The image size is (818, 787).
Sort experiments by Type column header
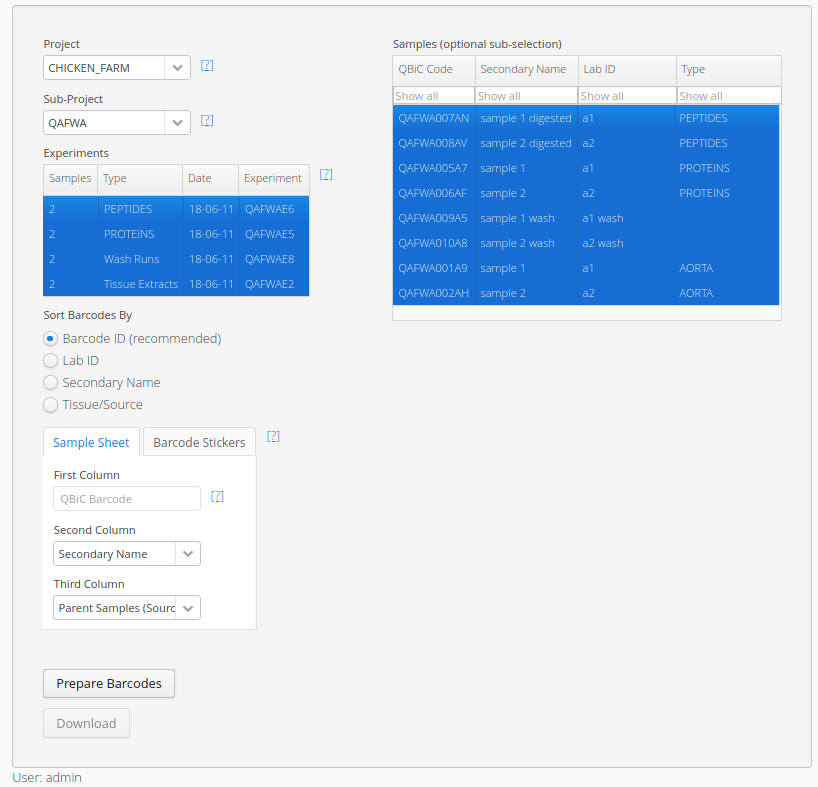(x=140, y=178)
